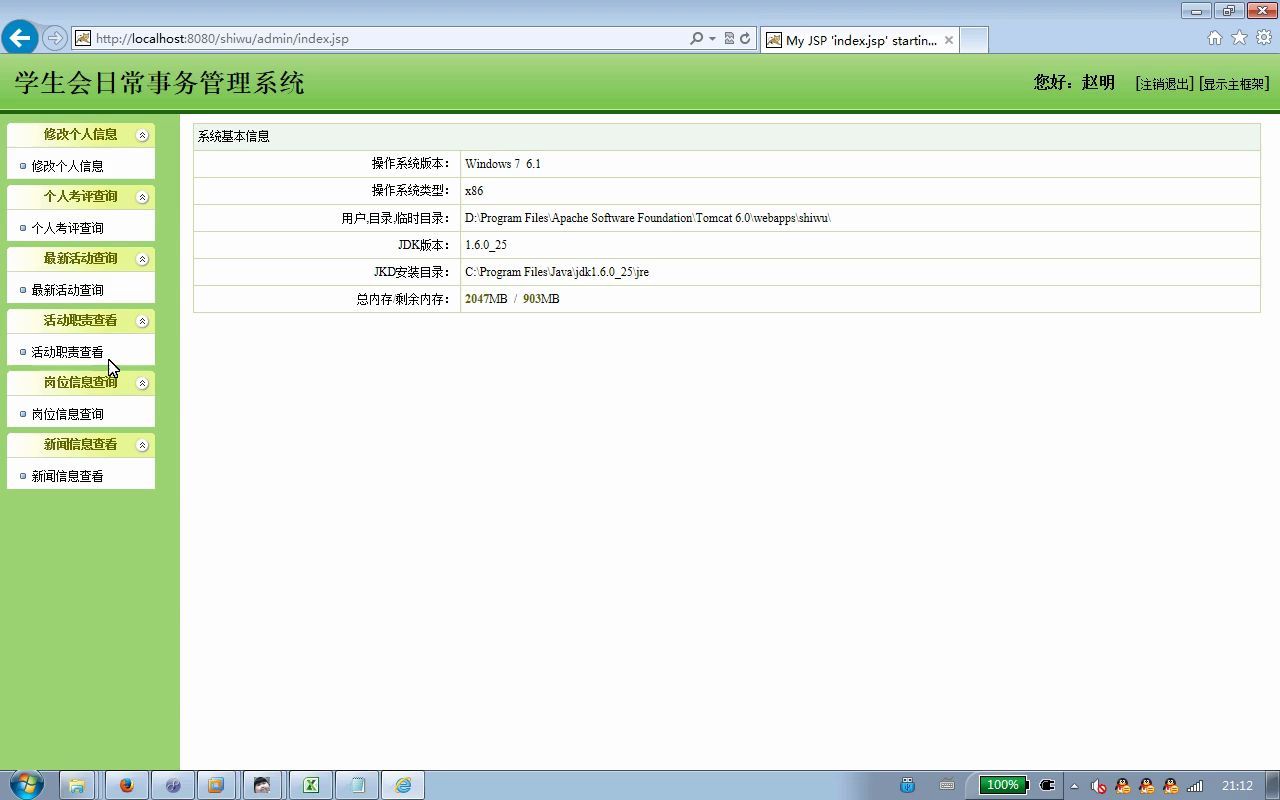Toggle Compatibility View in the address bar
This screenshot has width=1280, height=800.
click(x=729, y=39)
